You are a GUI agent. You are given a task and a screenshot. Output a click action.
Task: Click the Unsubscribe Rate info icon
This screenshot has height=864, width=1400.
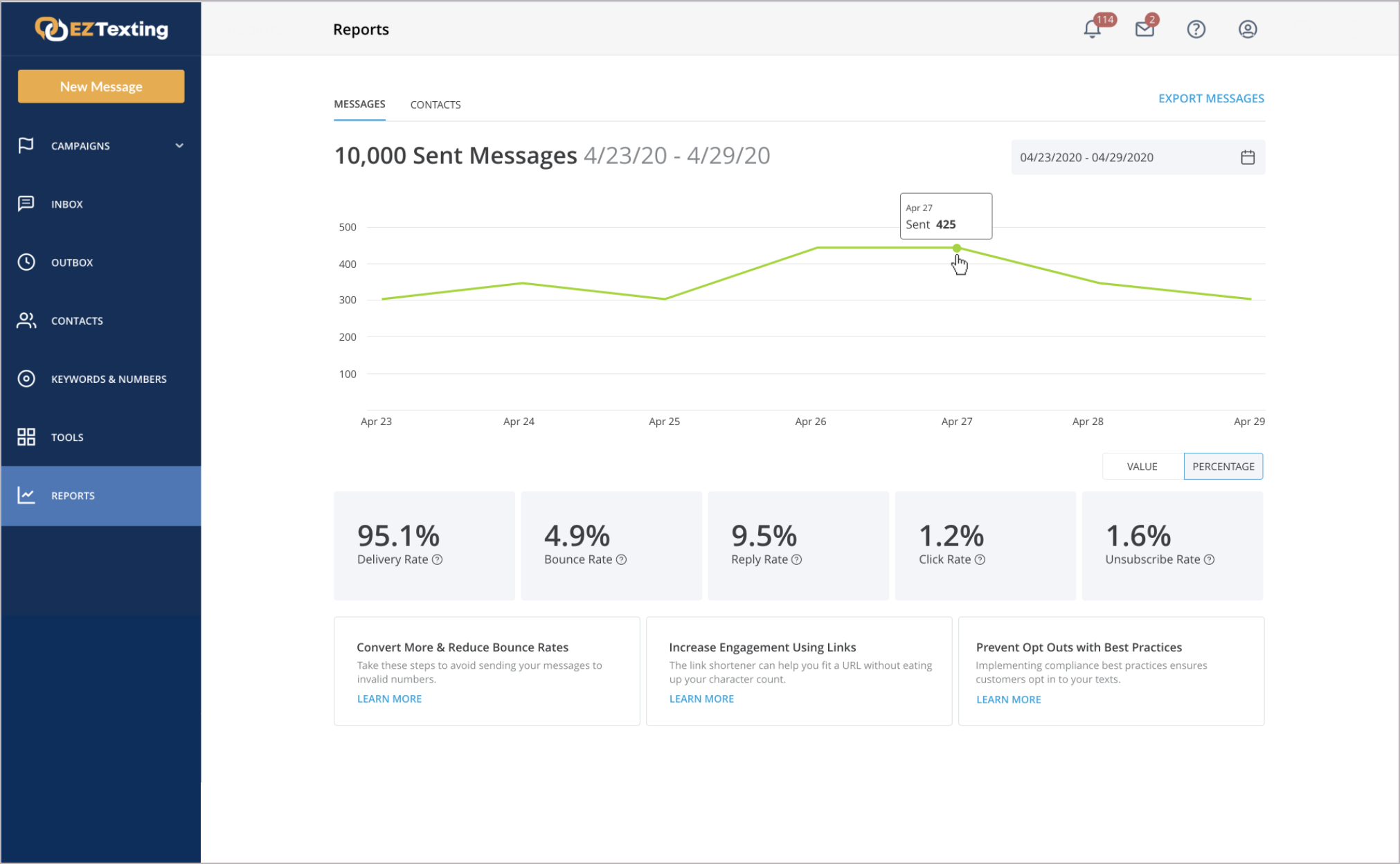(1209, 560)
